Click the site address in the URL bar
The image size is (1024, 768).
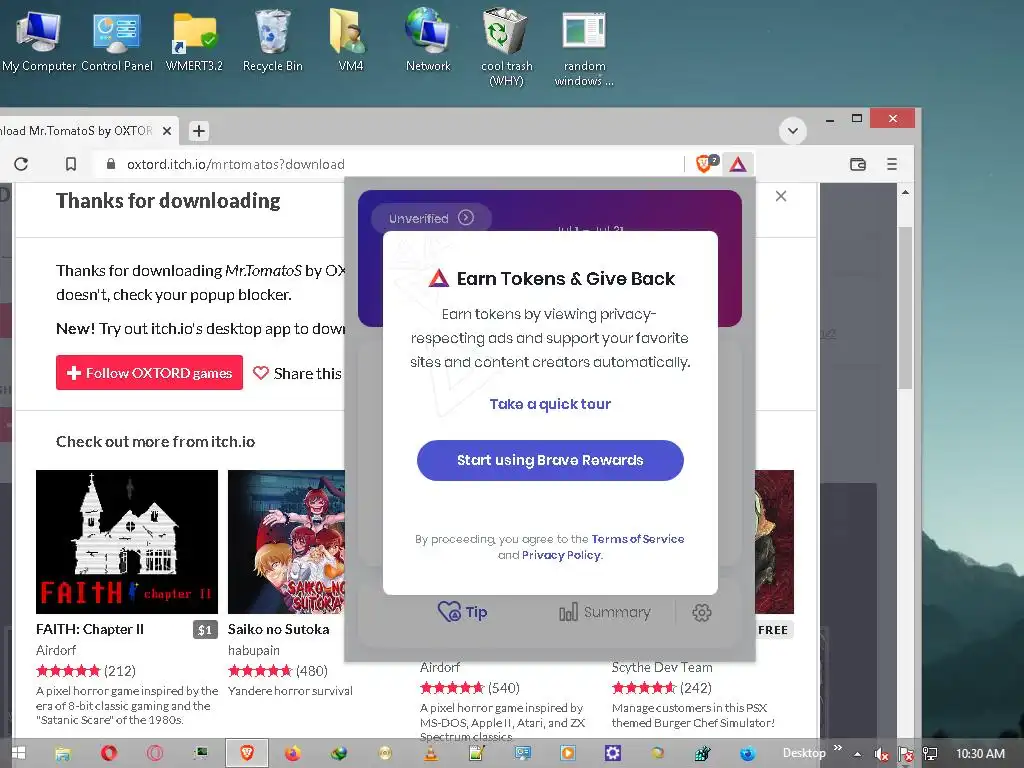point(236,164)
